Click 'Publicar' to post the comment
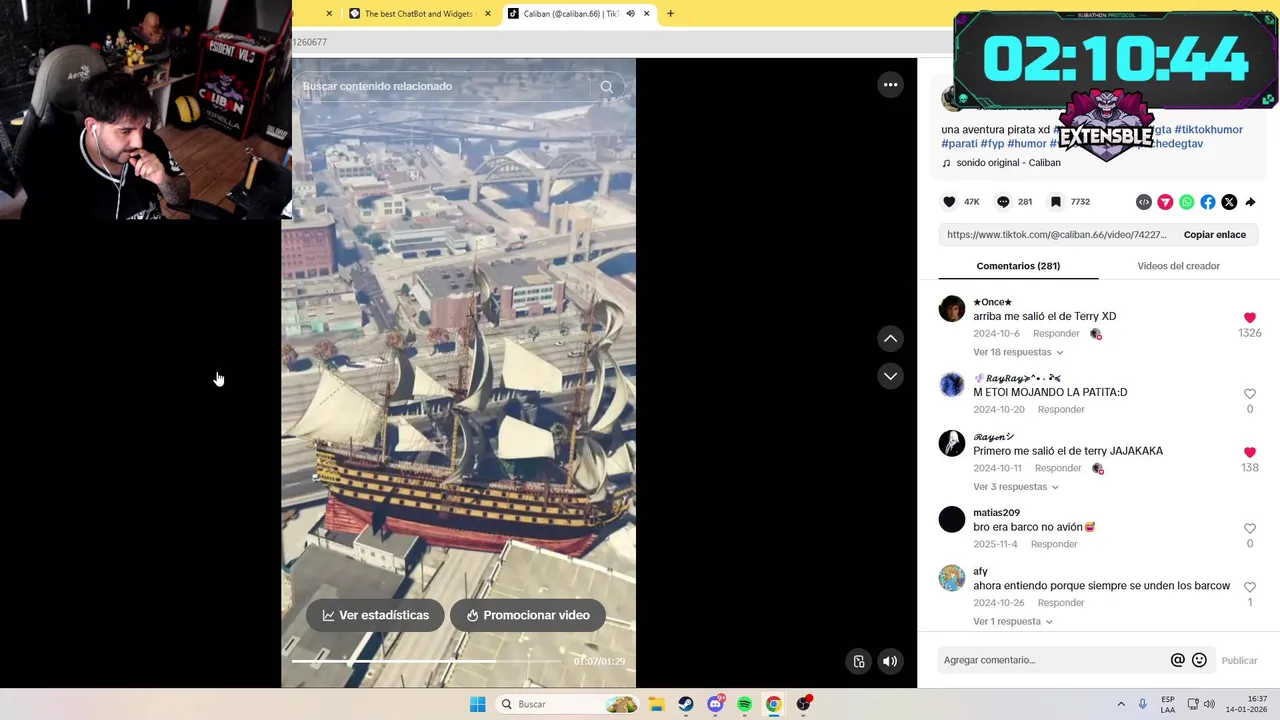This screenshot has height=720, width=1280. coord(1239,661)
